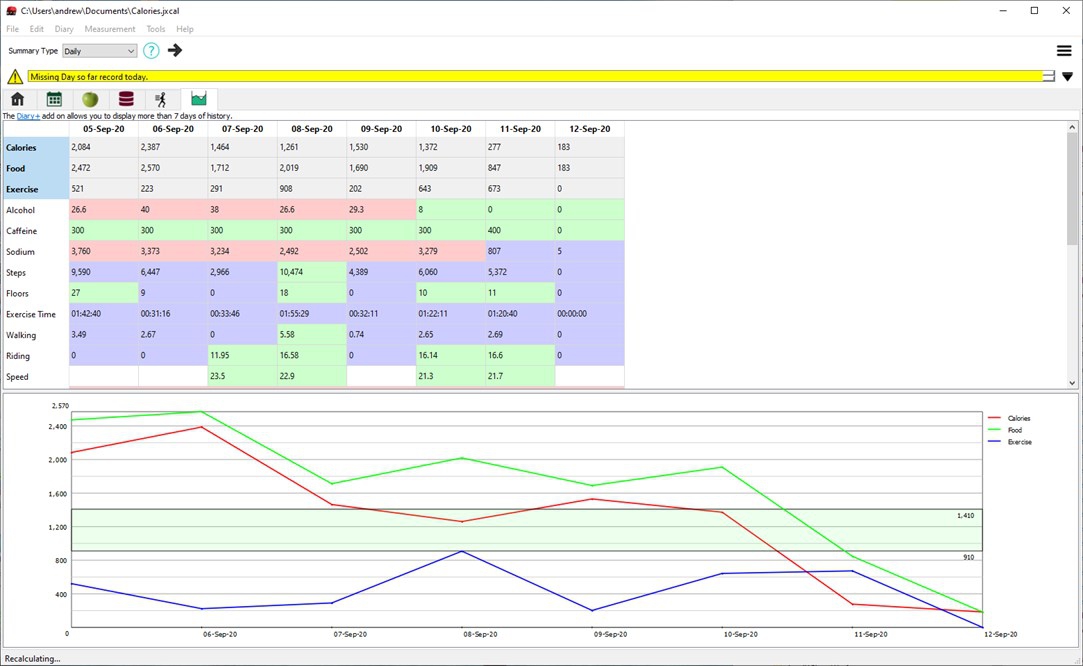Click table scrollbar down arrow
Viewport: 1083px width, 666px height.
[x=1072, y=383]
